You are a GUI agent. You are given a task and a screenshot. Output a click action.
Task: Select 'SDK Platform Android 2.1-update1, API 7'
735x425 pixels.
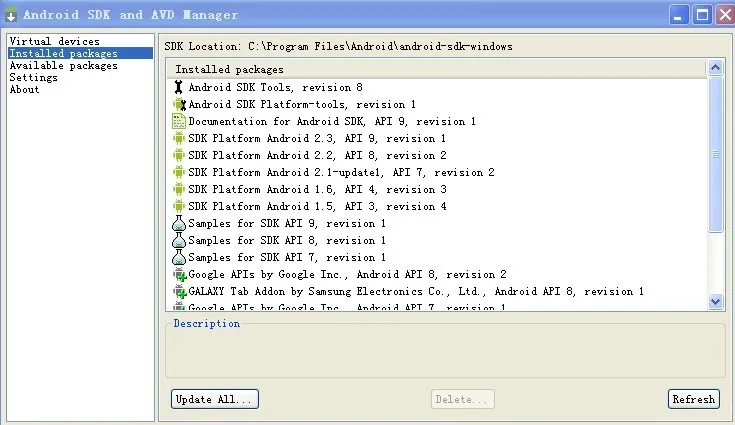tap(341, 172)
